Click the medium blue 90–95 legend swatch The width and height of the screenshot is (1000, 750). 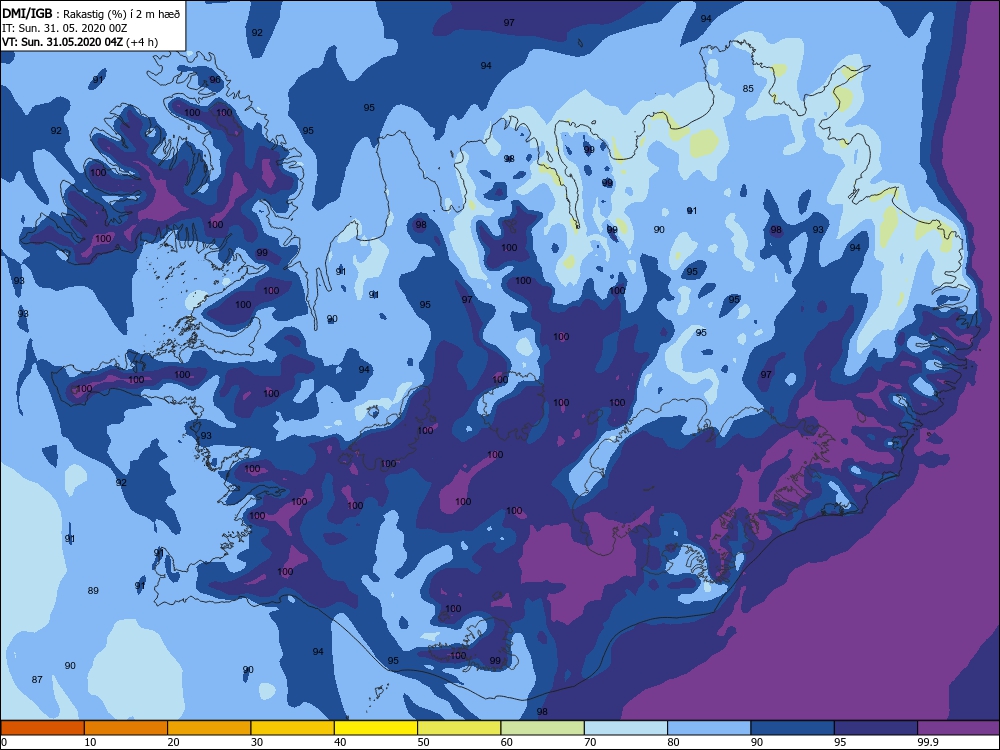pyautogui.click(x=793, y=728)
